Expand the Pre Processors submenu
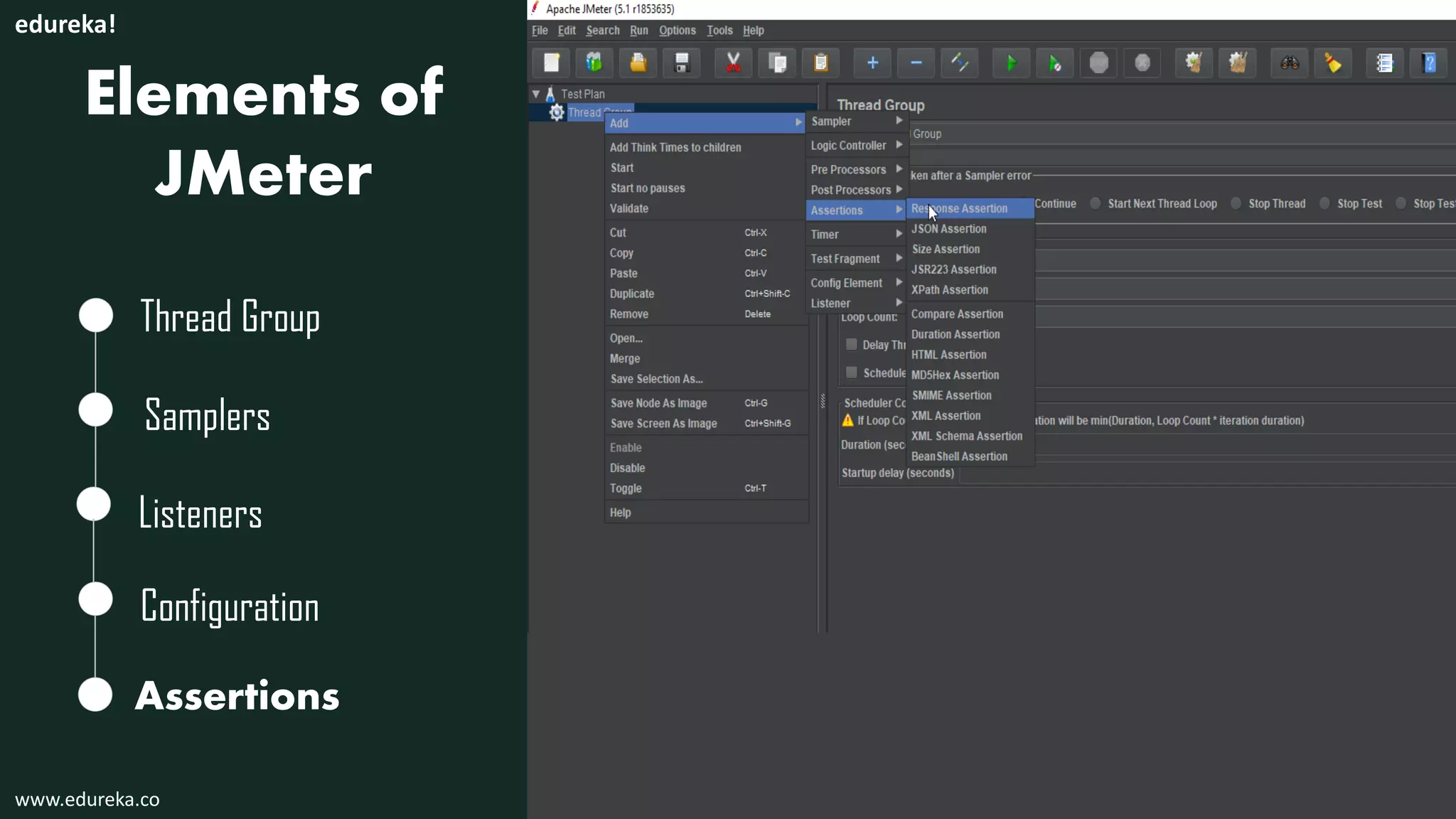Image resolution: width=1456 pixels, height=819 pixels. (857, 169)
